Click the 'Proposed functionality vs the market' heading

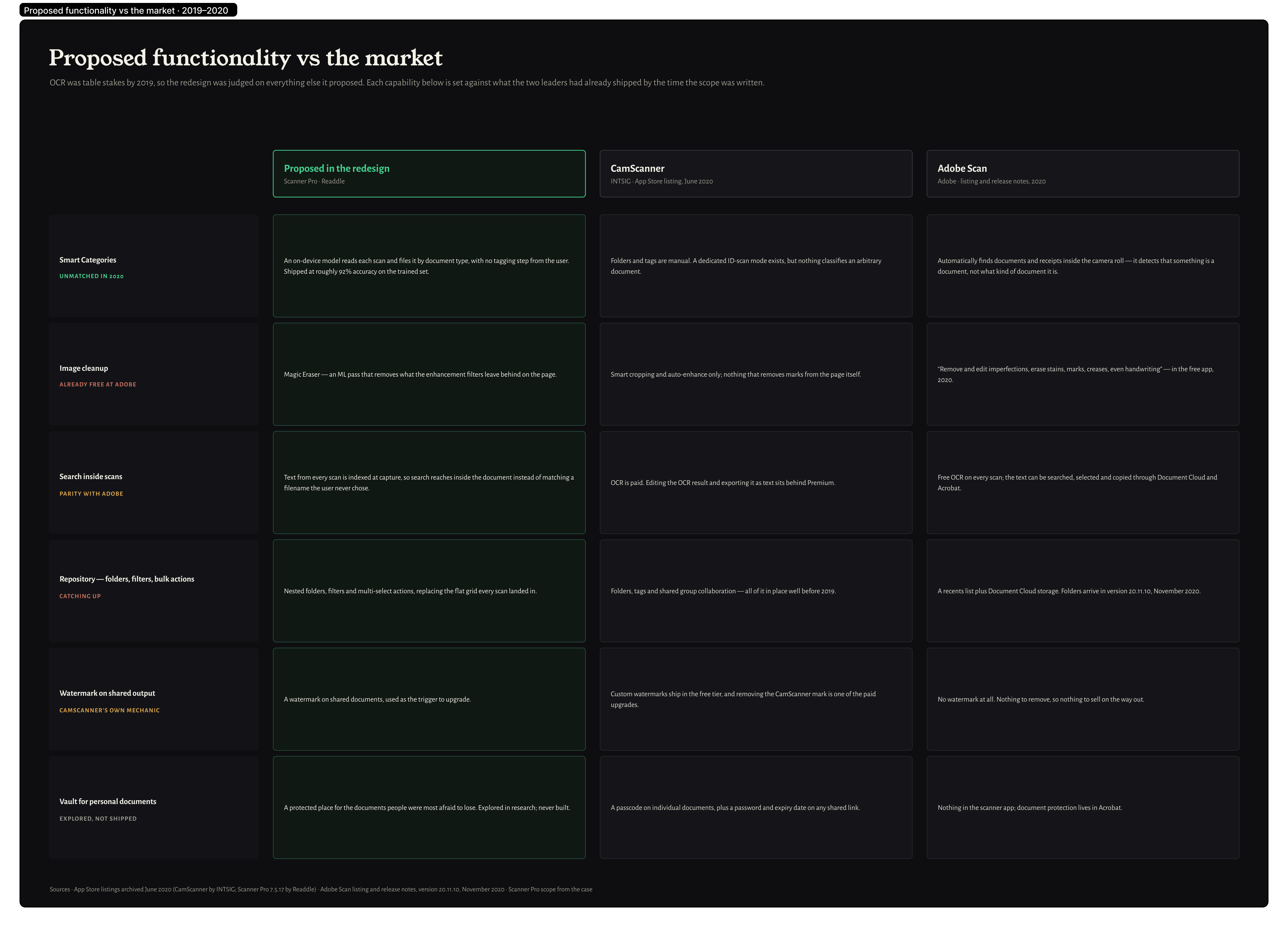tap(245, 58)
